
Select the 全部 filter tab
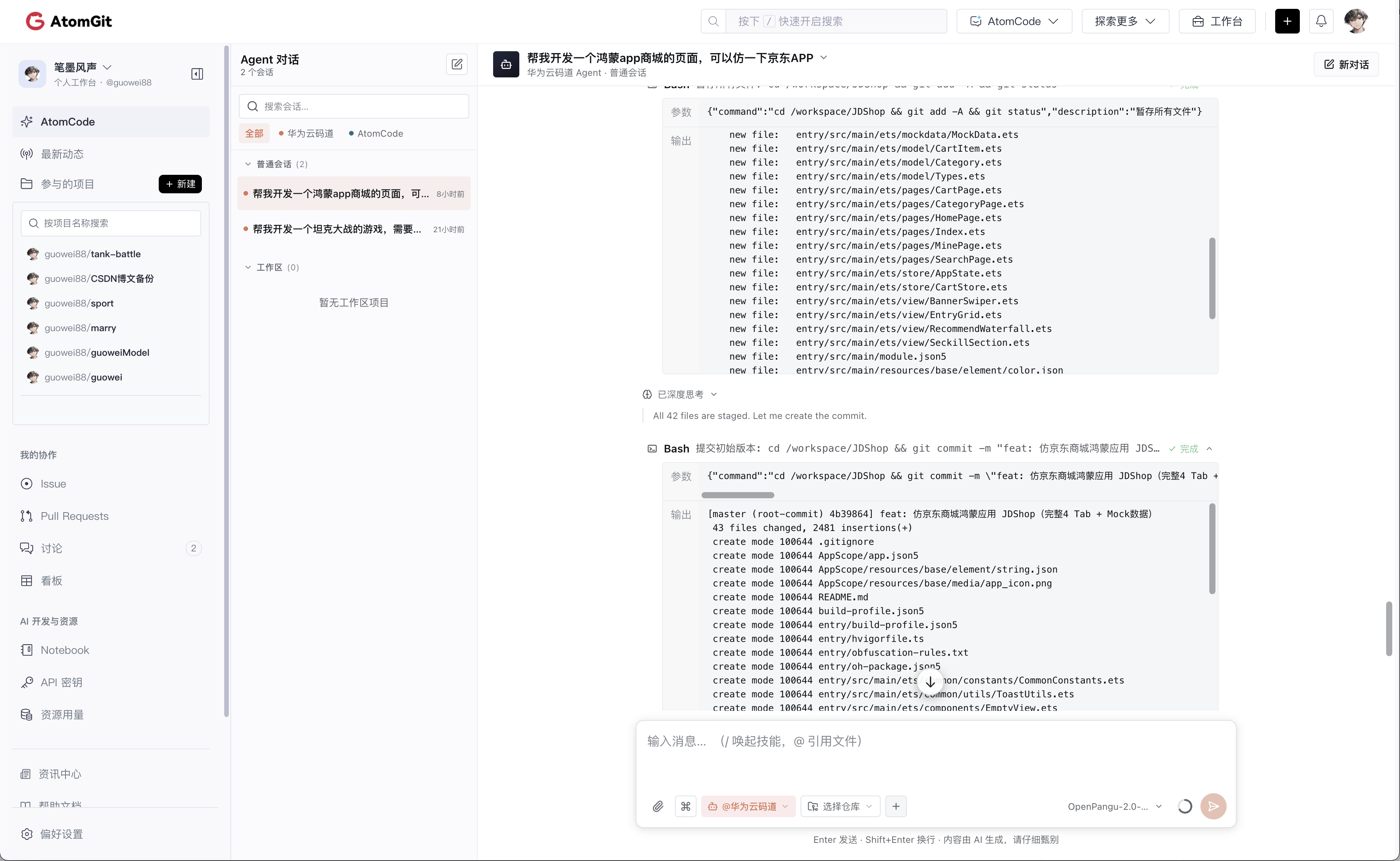[x=254, y=133]
